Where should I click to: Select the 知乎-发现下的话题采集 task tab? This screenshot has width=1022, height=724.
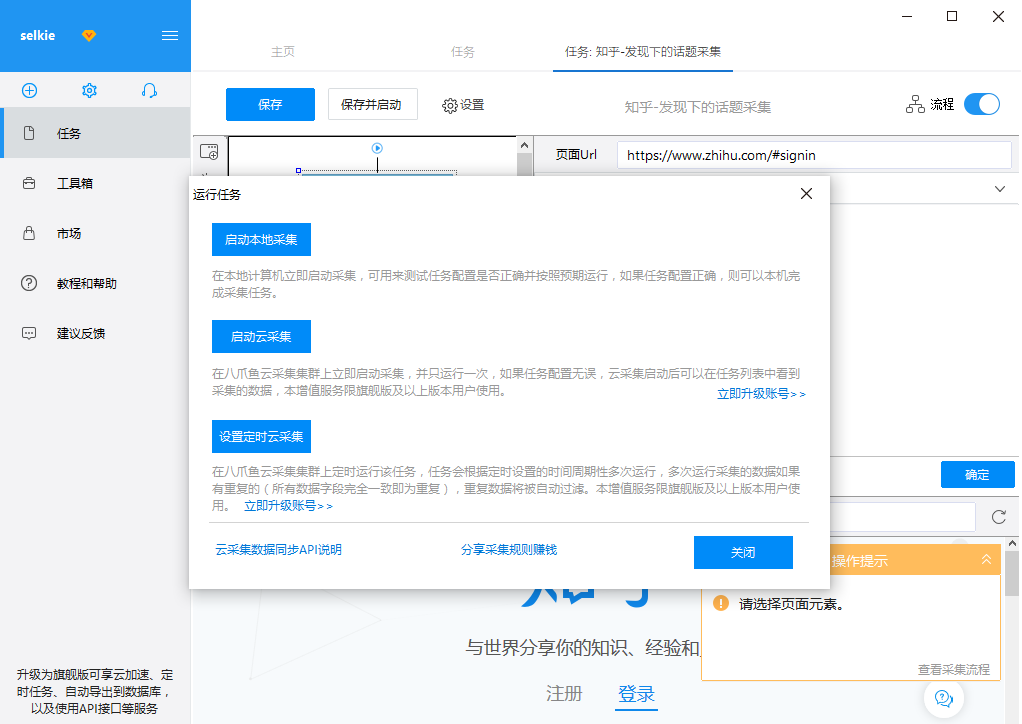pyautogui.click(x=643, y=51)
